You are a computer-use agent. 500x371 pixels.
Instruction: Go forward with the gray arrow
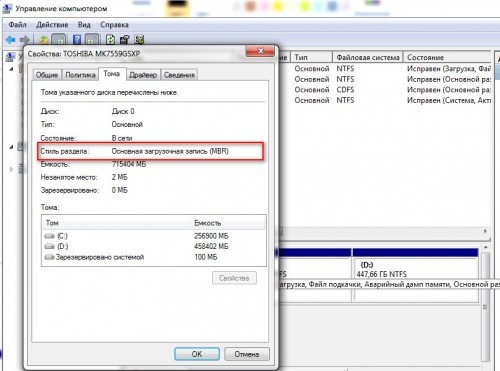pyautogui.click(x=25, y=40)
